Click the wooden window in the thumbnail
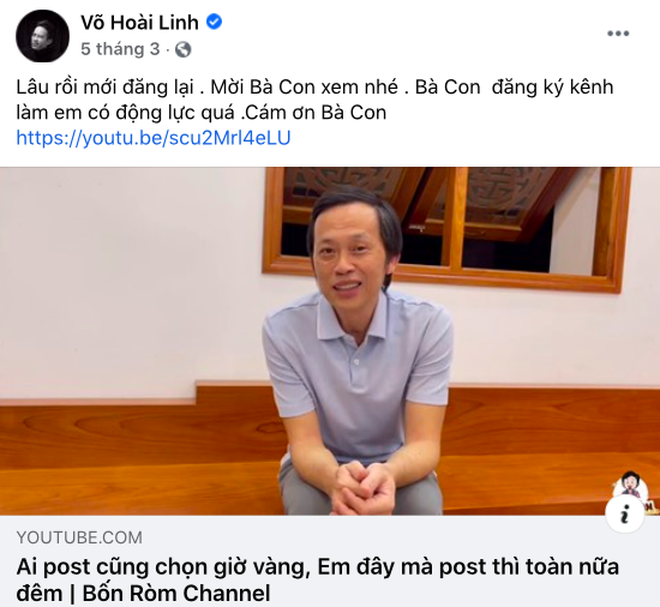Image resolution: width=660 pixels, height=607 pixels. 447,227
